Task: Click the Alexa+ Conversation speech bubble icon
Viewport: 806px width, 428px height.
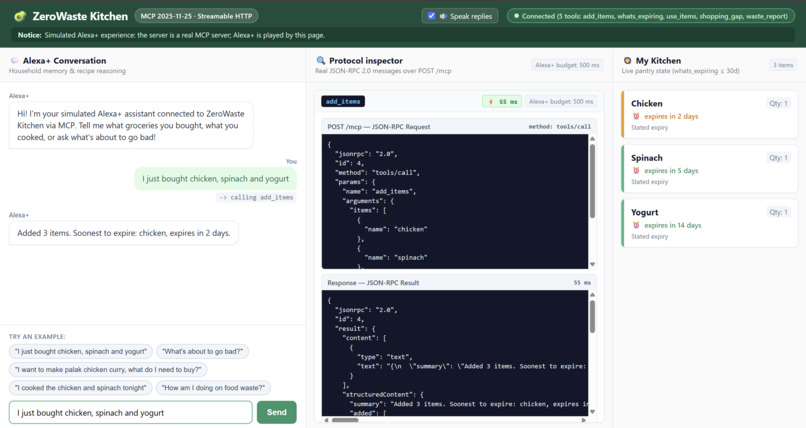Action: click(x=14, y=61)
